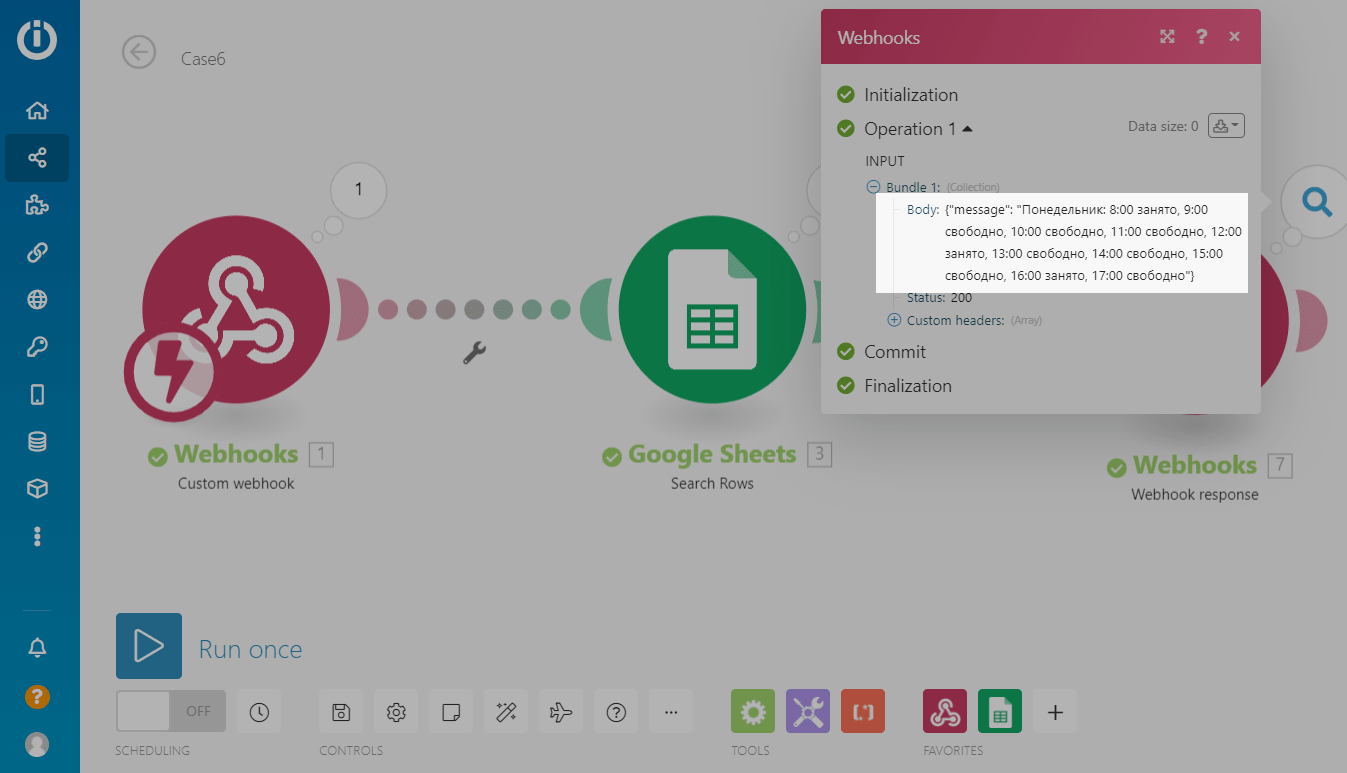
Task: Click the Explain flow airplane icon
Action: pyautogui.click(x=561, y=712)
